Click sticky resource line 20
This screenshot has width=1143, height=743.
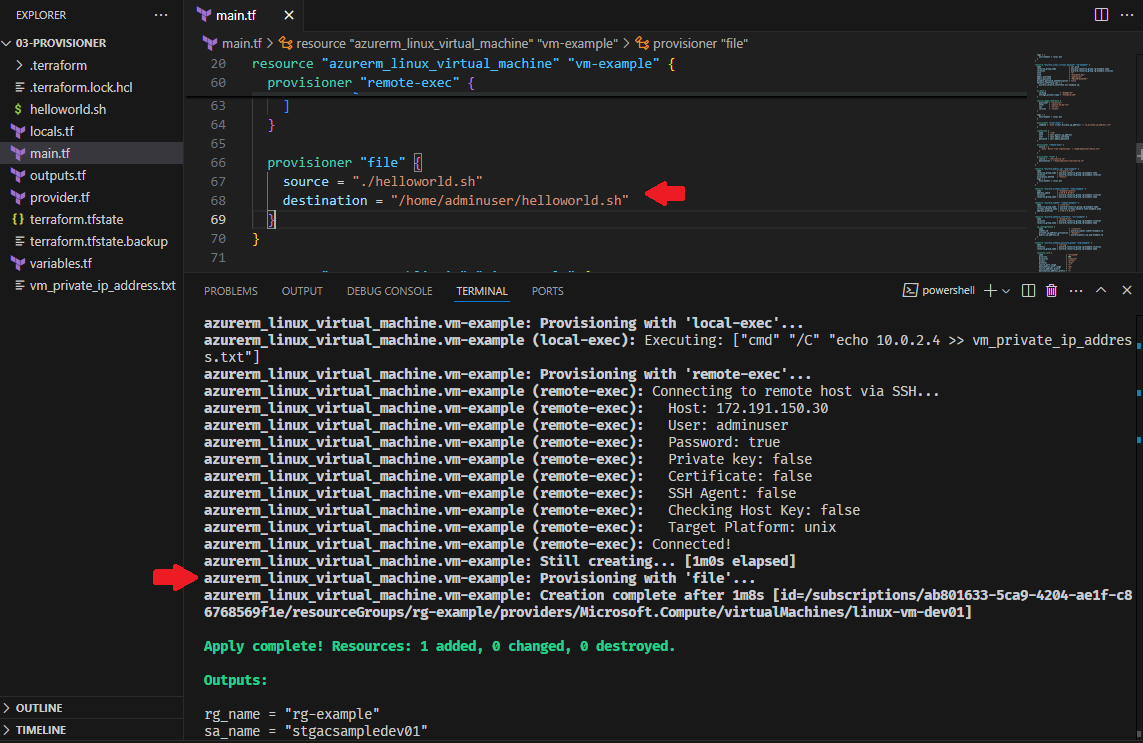464,63
